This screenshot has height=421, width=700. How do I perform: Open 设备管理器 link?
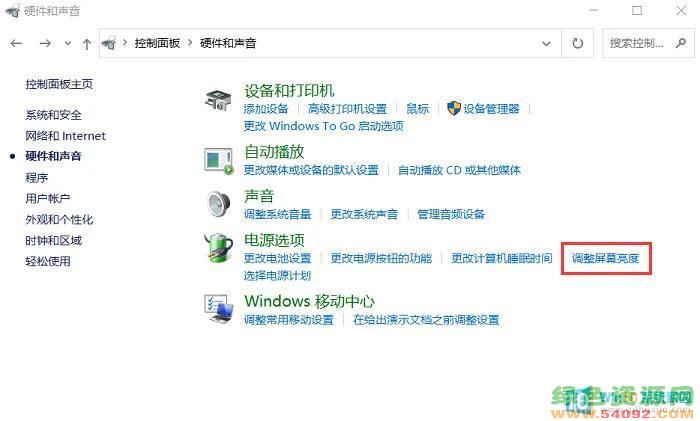pyautogui.click(x=491, y=108)
